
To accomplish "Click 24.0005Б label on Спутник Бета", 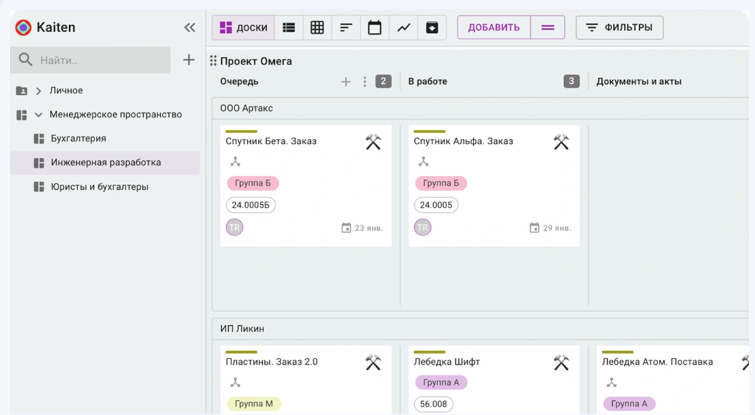I will (x=250, y=205).
